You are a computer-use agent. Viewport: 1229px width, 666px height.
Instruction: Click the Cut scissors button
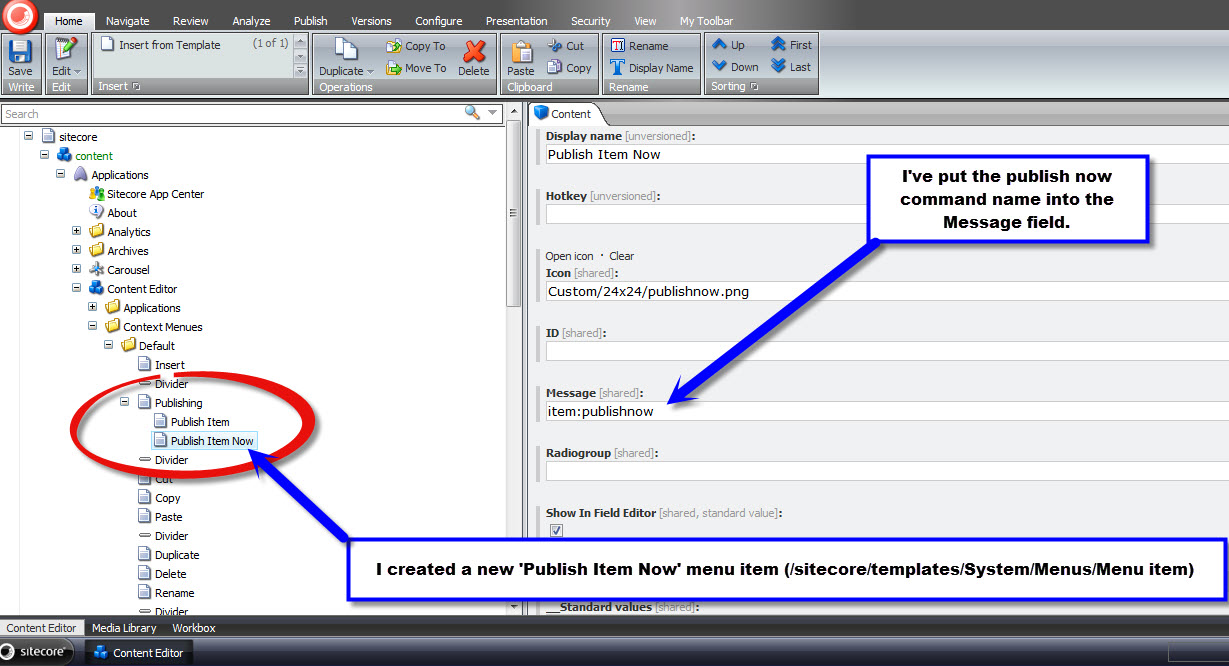(566, 46)
